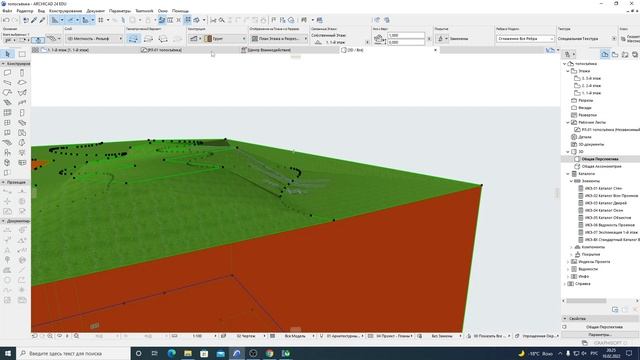The image size is (640, 360).
Task: Activate the Inject Parameters syringe icon
Action: coord(42,20)
